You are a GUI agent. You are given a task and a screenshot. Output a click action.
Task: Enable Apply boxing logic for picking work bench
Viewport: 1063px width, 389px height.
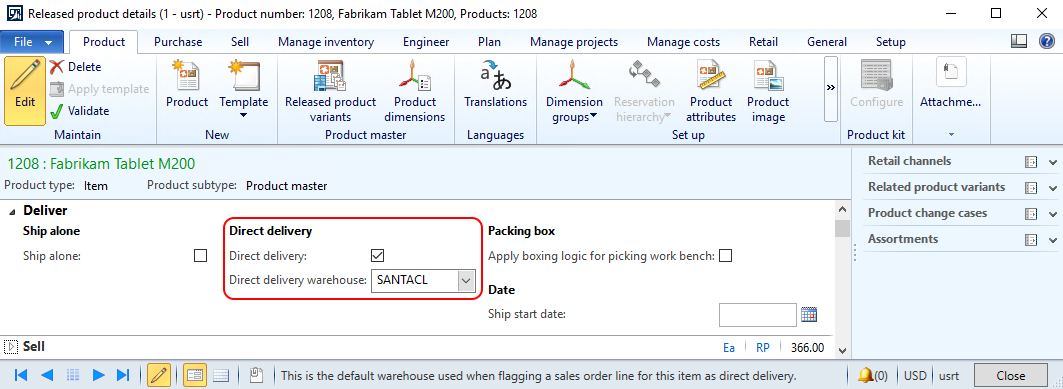(725, 255)
